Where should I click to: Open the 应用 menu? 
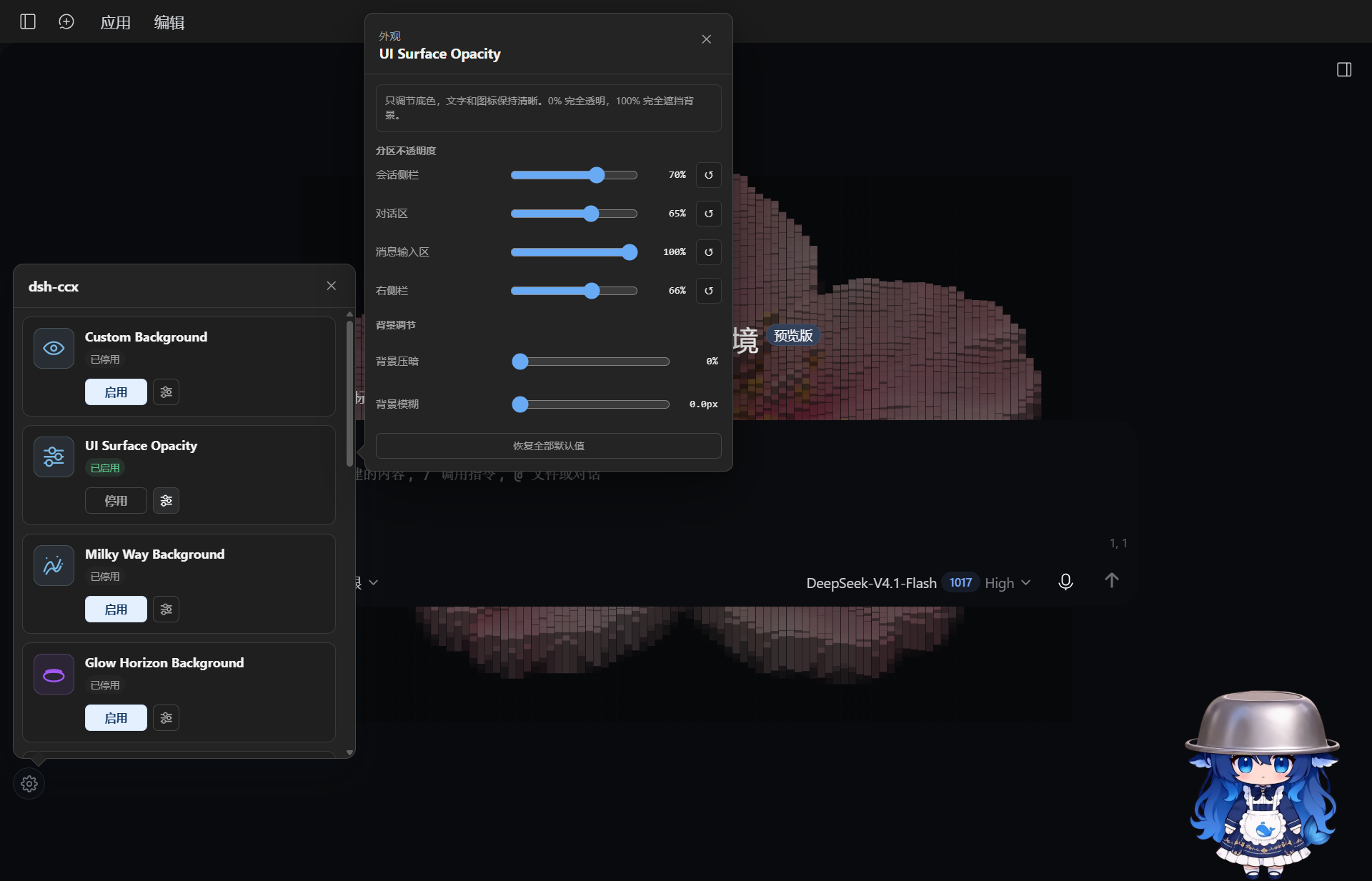(115, 22)
